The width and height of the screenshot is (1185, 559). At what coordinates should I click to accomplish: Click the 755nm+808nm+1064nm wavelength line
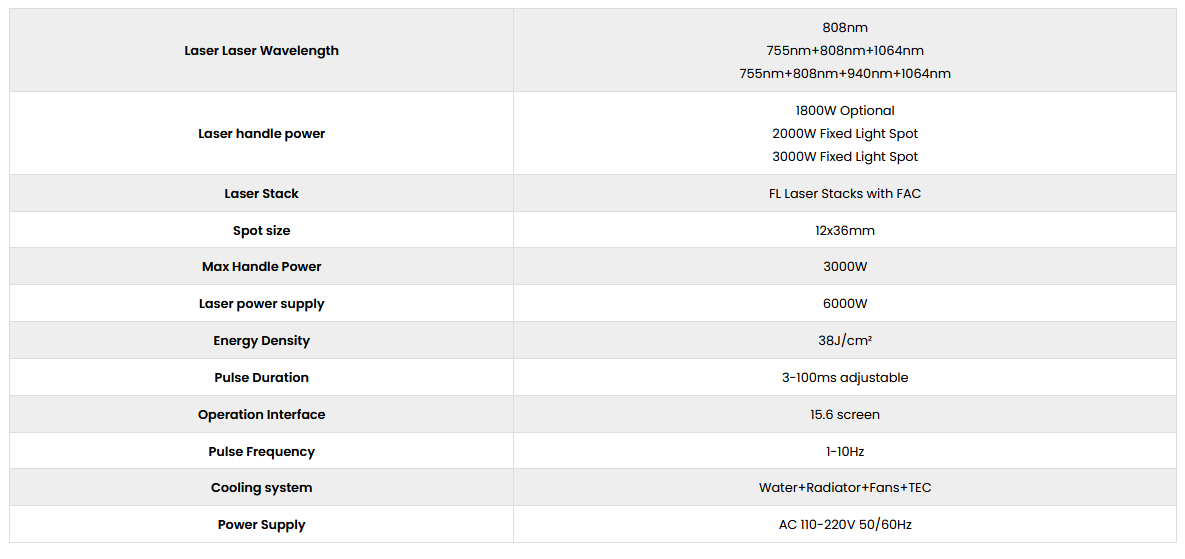pyautogui.click(x=845, y=51)
